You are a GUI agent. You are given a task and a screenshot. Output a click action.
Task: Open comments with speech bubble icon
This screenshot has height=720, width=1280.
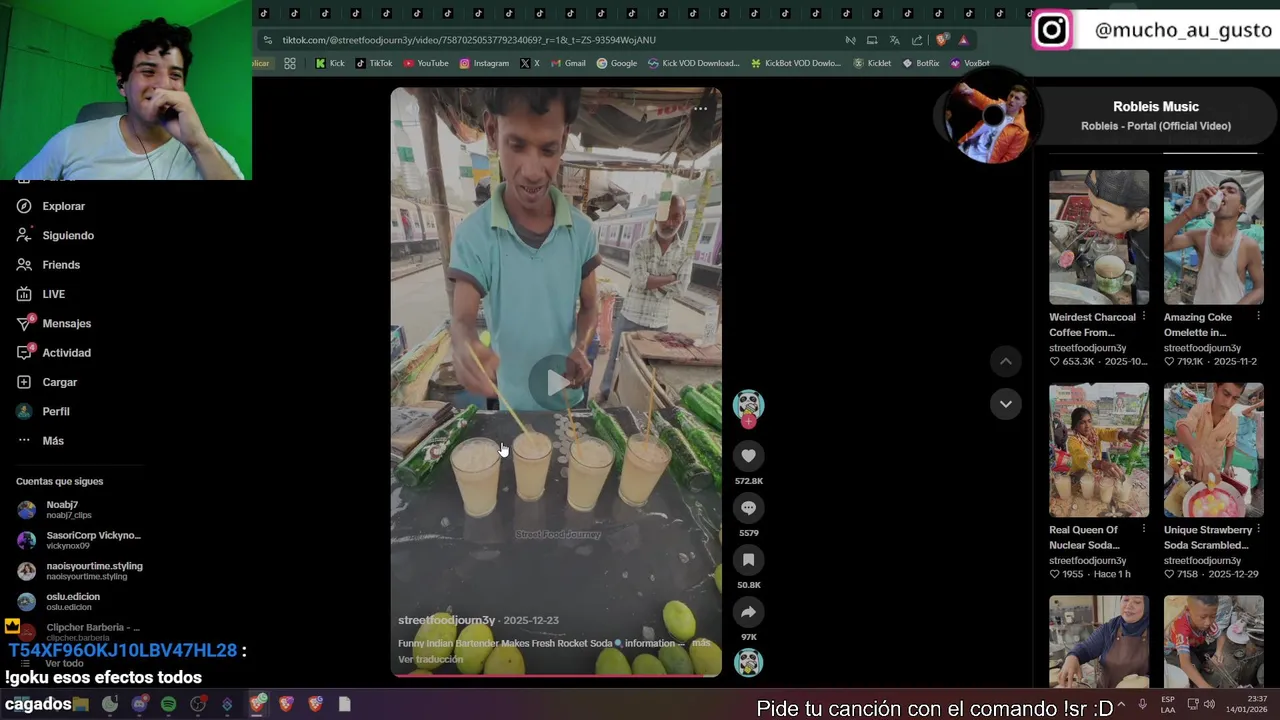[748, 508]
